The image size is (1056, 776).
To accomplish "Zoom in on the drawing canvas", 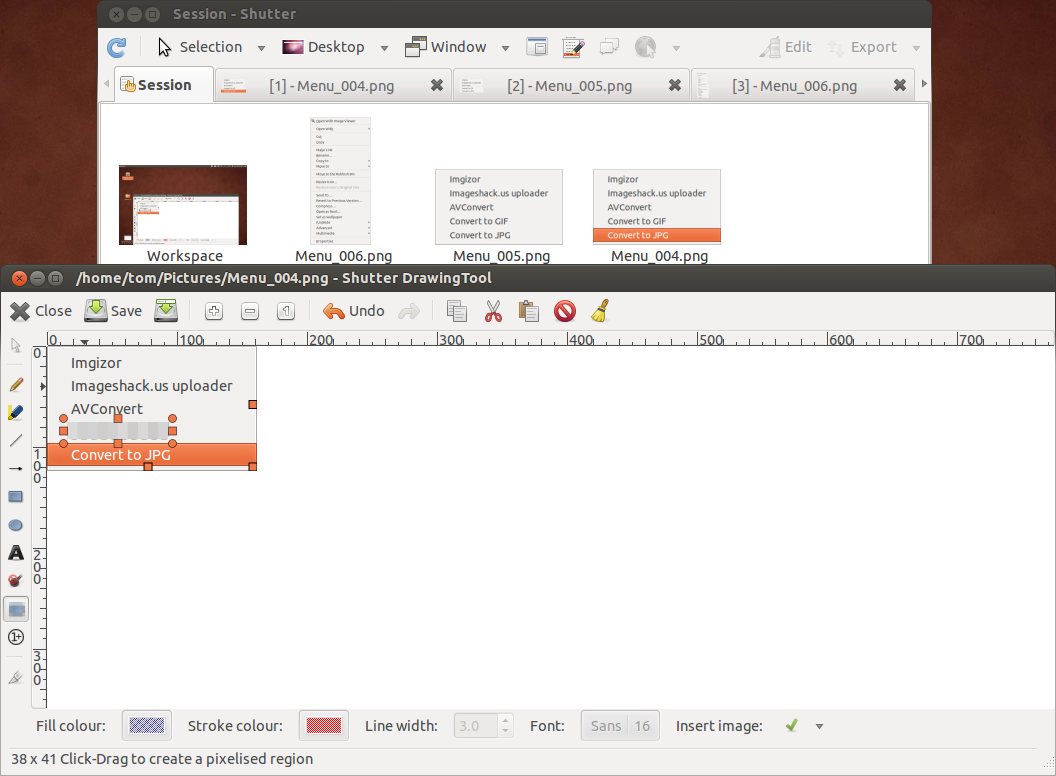I will [x=213, y=311].
